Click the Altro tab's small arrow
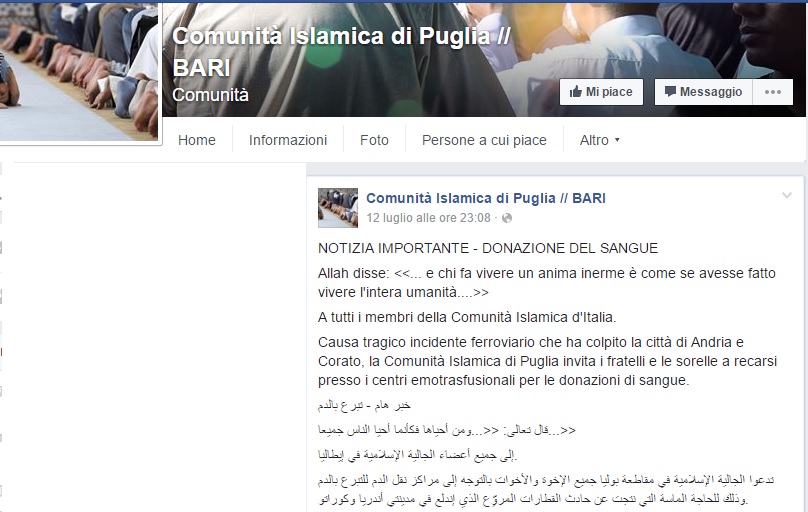This screenshot has width=808, height=512. click(x=617, y=140)
